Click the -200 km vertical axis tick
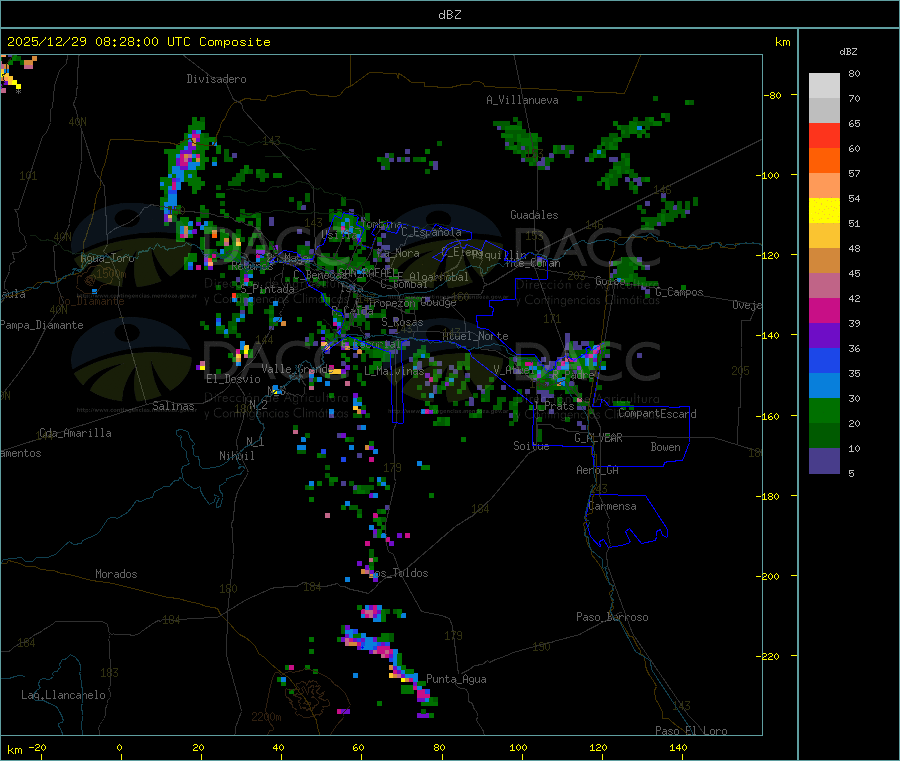Viewport: 900px width, 761px height. (767, 576)
